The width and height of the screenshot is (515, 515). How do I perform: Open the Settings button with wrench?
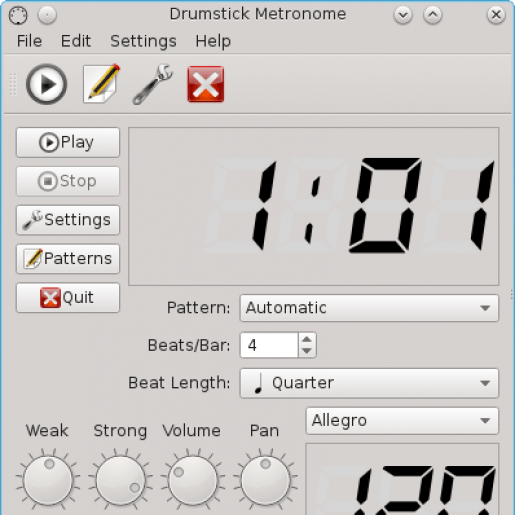click(x=68, y=220)
